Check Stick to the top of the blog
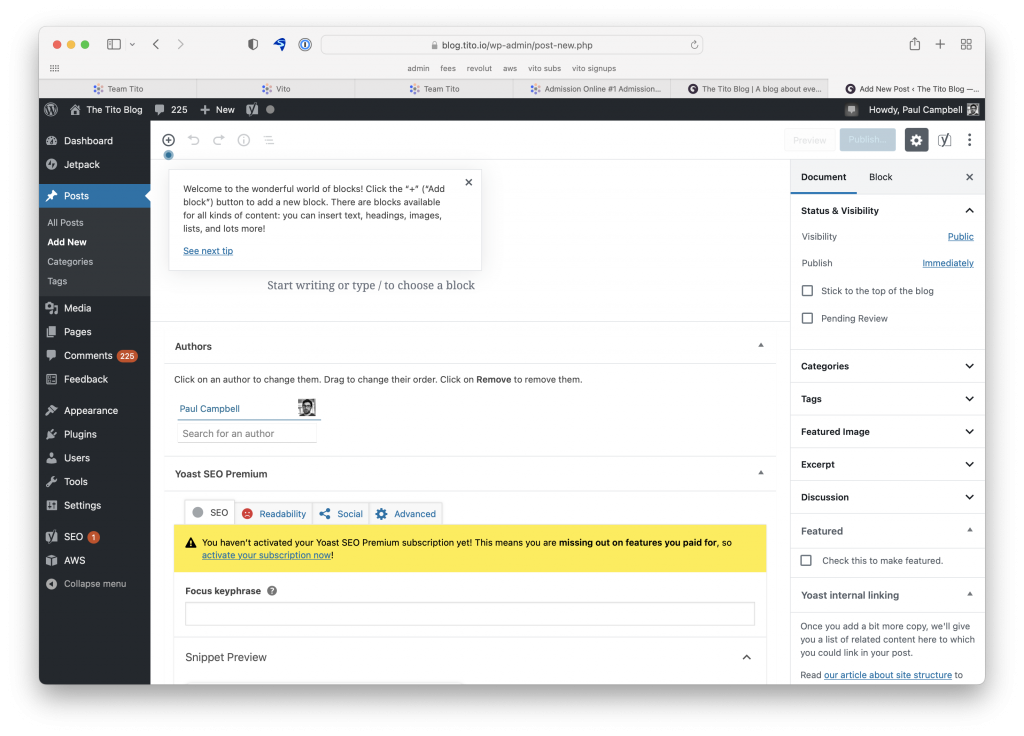Viewport: 1024px width, 736px height. coord(808,291)
